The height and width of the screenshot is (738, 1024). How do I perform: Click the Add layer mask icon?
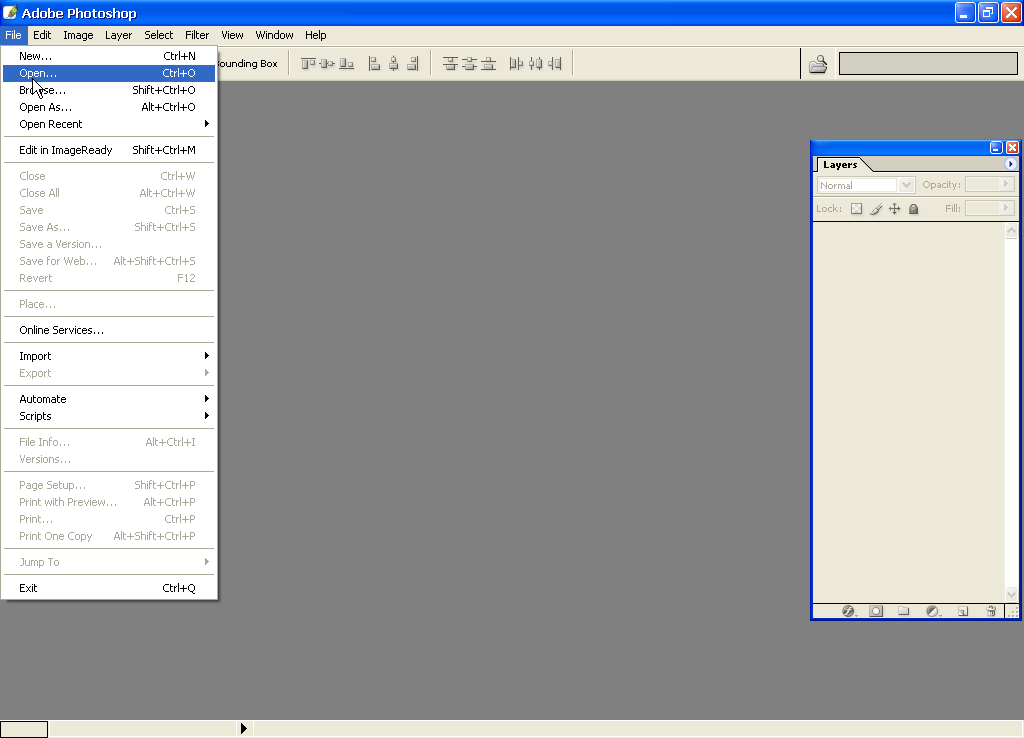(x=876, y=611)
